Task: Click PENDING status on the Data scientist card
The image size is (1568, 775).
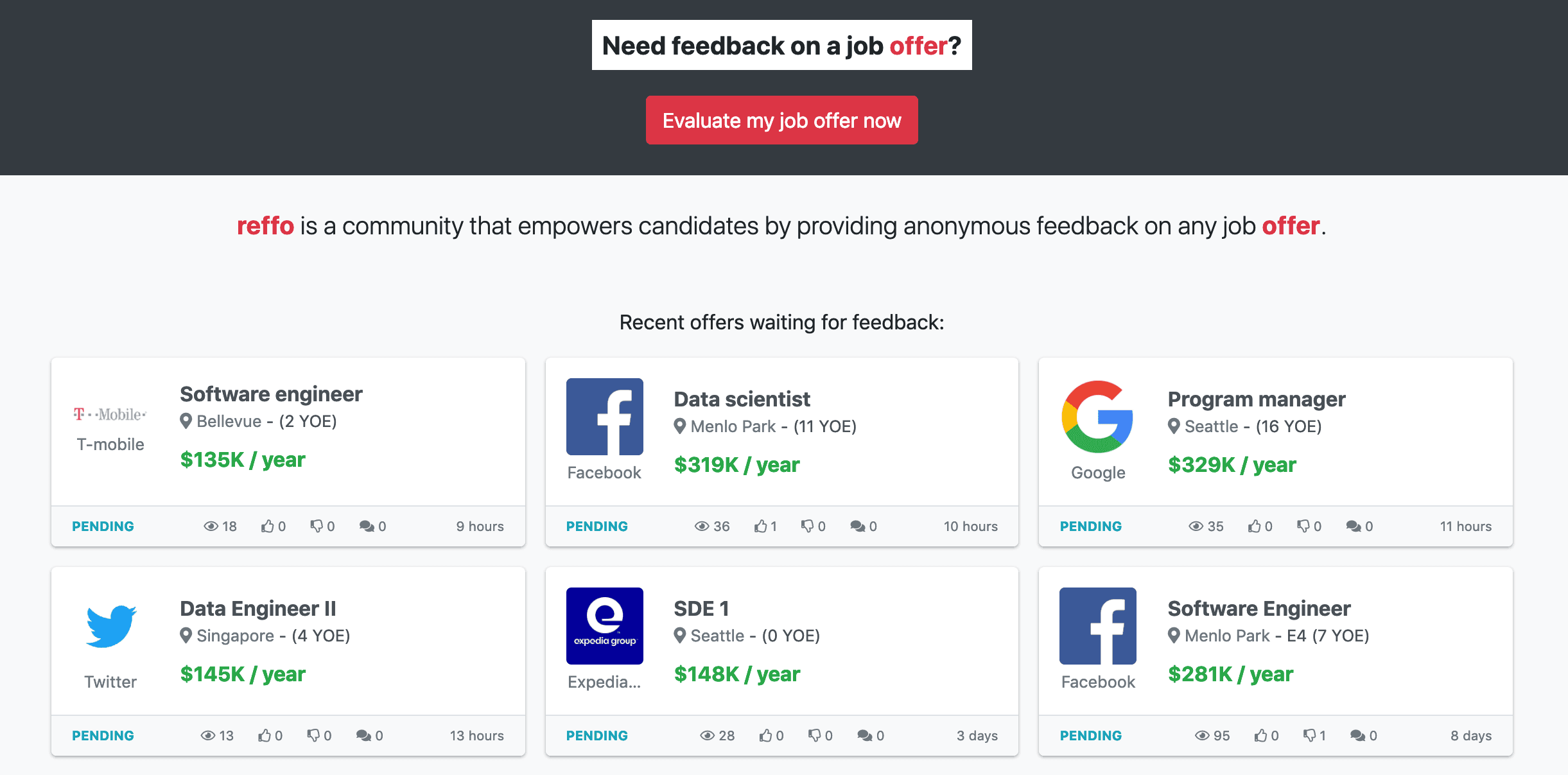Action: point(597,527)
